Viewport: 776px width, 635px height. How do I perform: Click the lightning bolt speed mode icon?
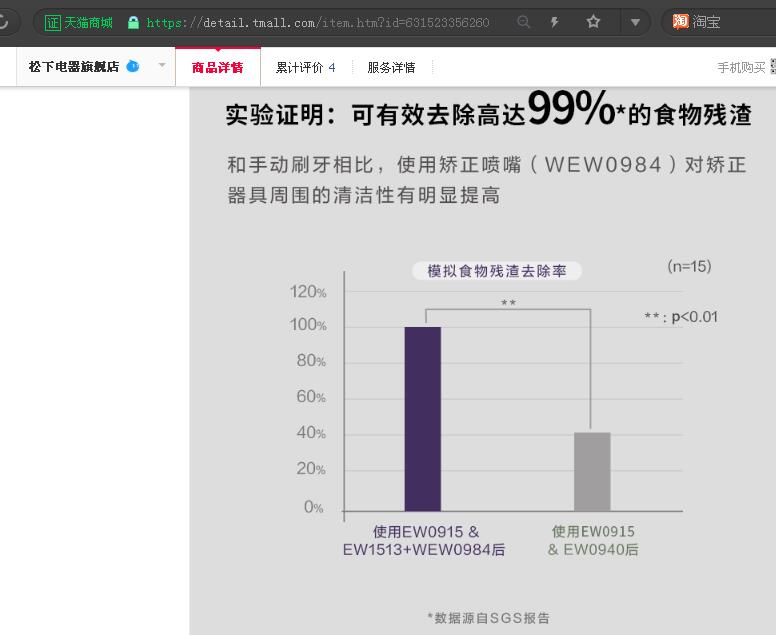tap(555, 22)
